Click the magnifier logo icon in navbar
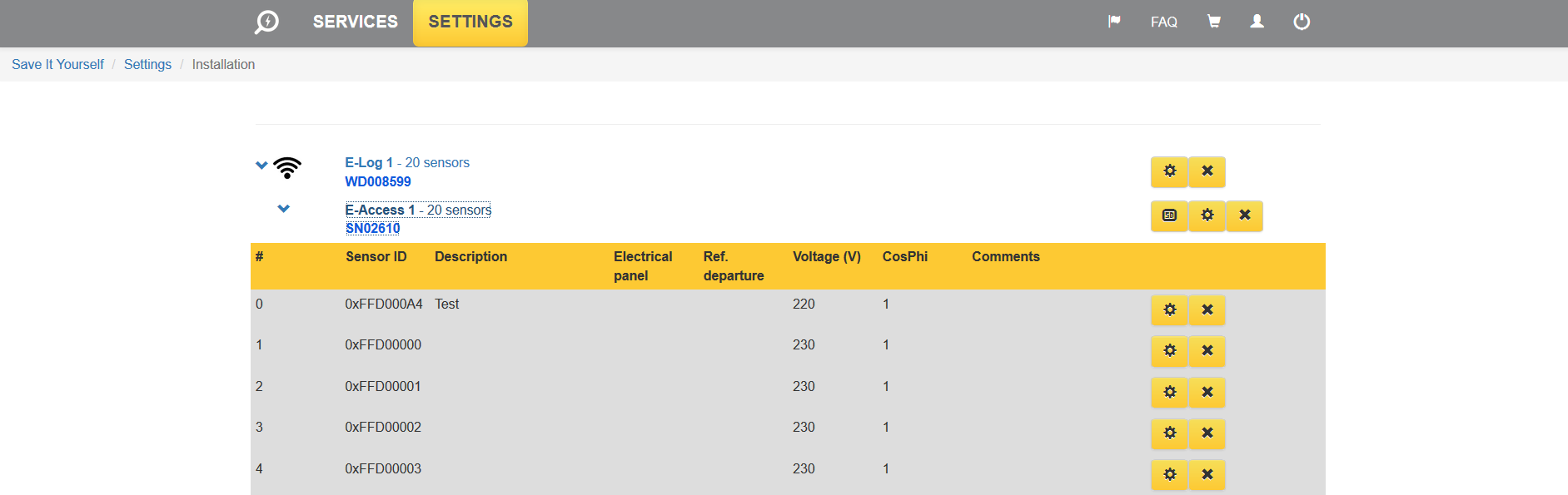Image resolution: width=1568 pixels, height=495 pixels. 266,22
